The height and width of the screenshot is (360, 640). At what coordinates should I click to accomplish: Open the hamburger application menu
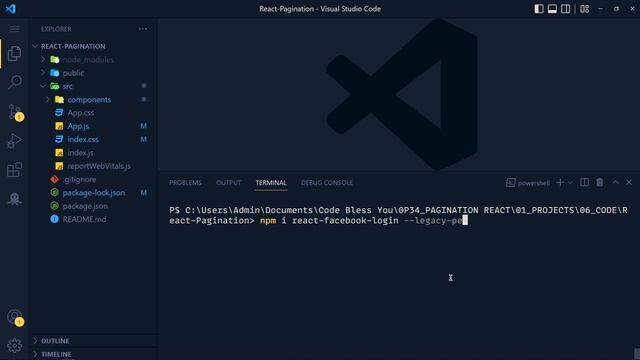(14, 29)
